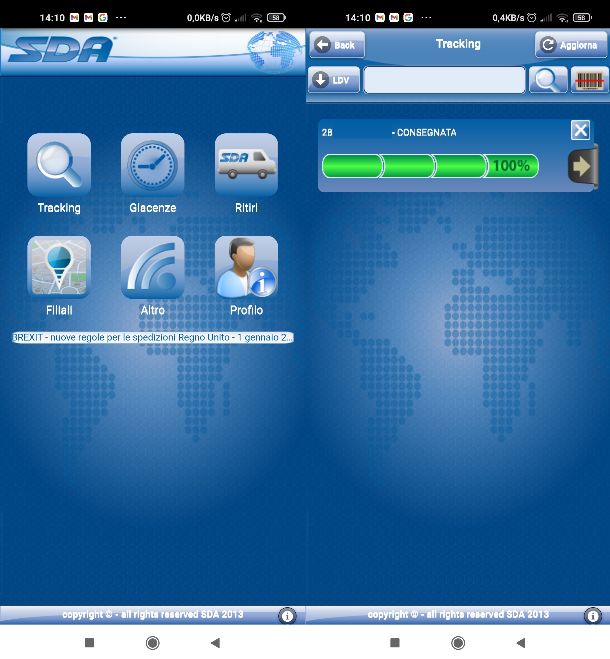Tap Android recent apps square on right phone
This screenshot has height=659, width=610.
click(395, 642)
